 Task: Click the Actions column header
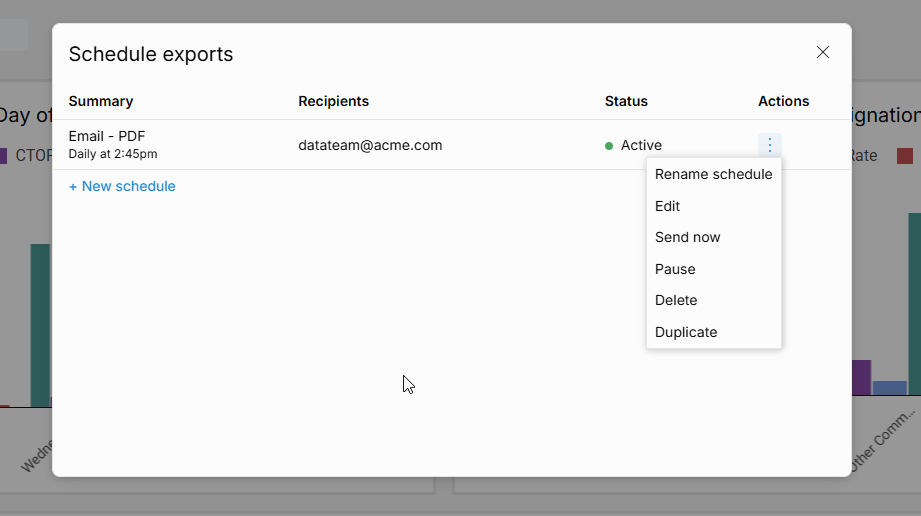(783, 101)
